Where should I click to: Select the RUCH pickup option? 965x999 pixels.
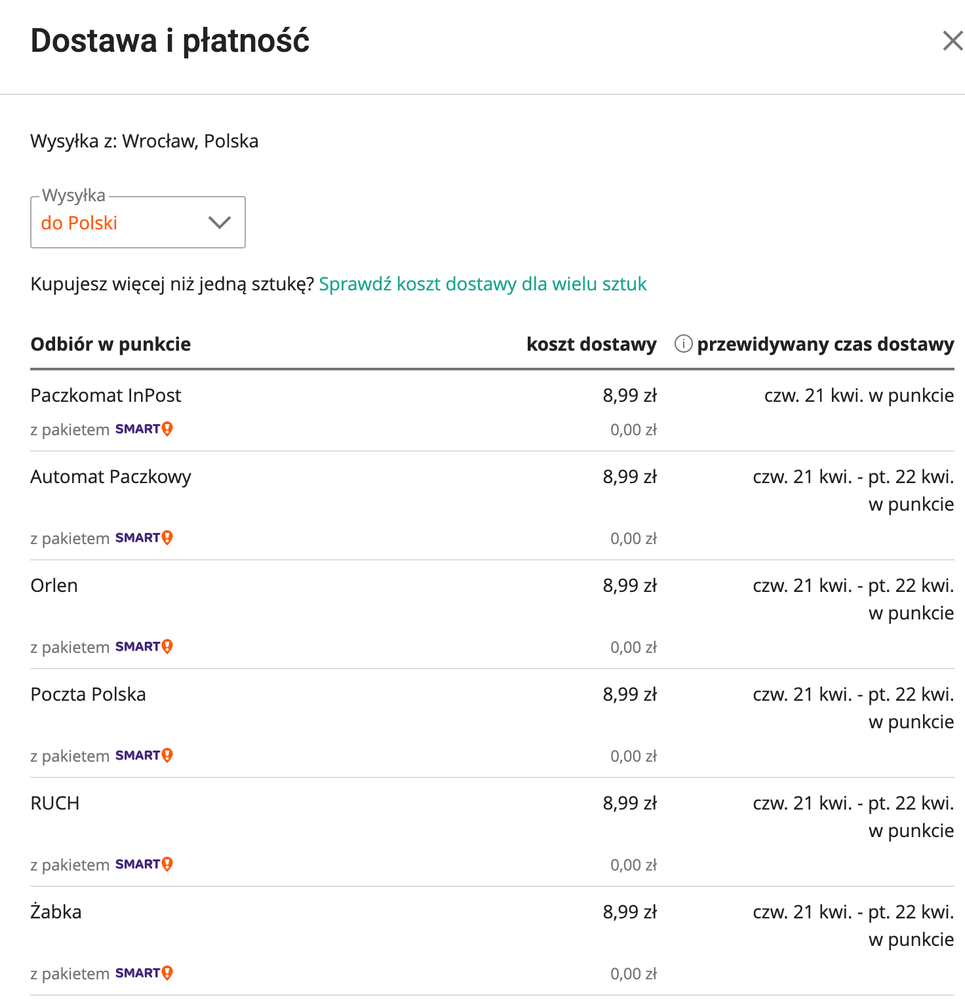click(x=55, y=804)
